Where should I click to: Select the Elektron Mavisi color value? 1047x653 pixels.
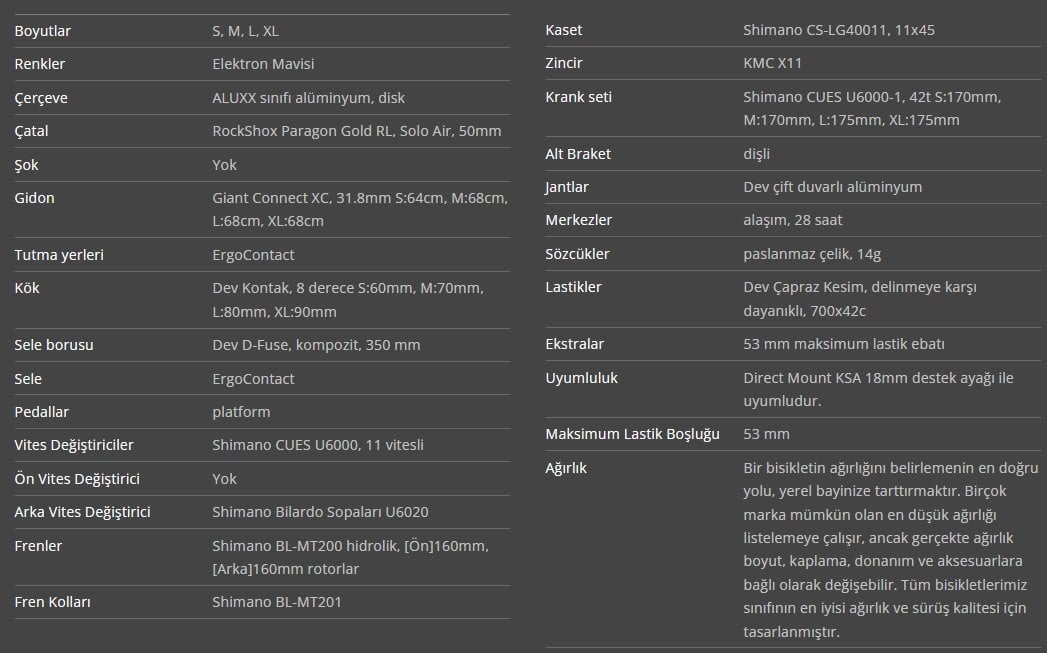263,64
